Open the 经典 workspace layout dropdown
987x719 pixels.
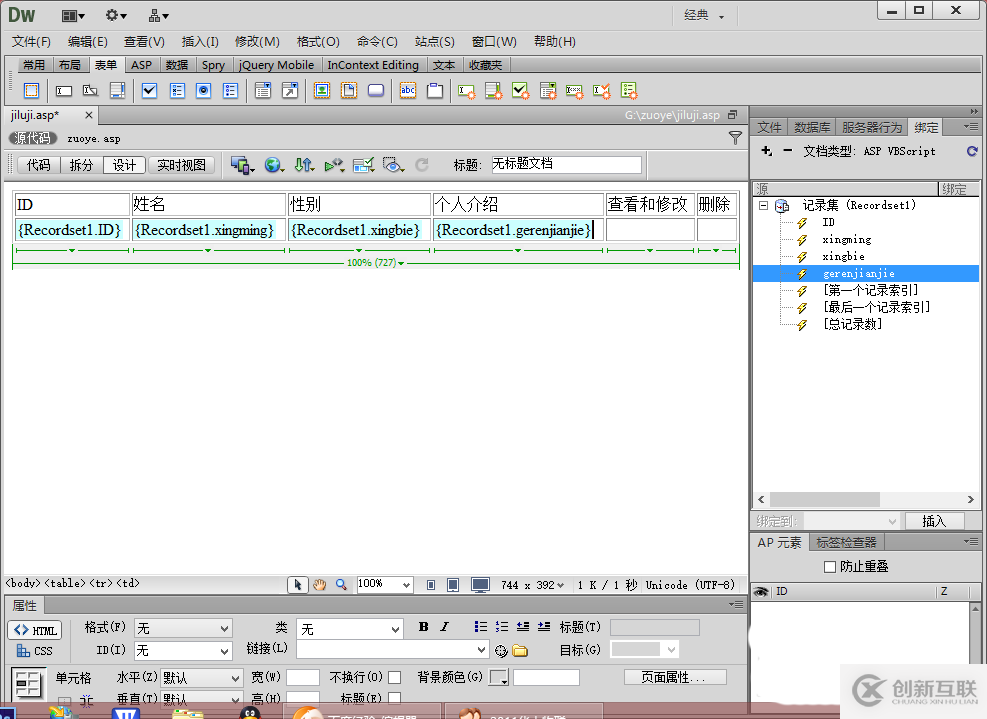coord(704,15)
